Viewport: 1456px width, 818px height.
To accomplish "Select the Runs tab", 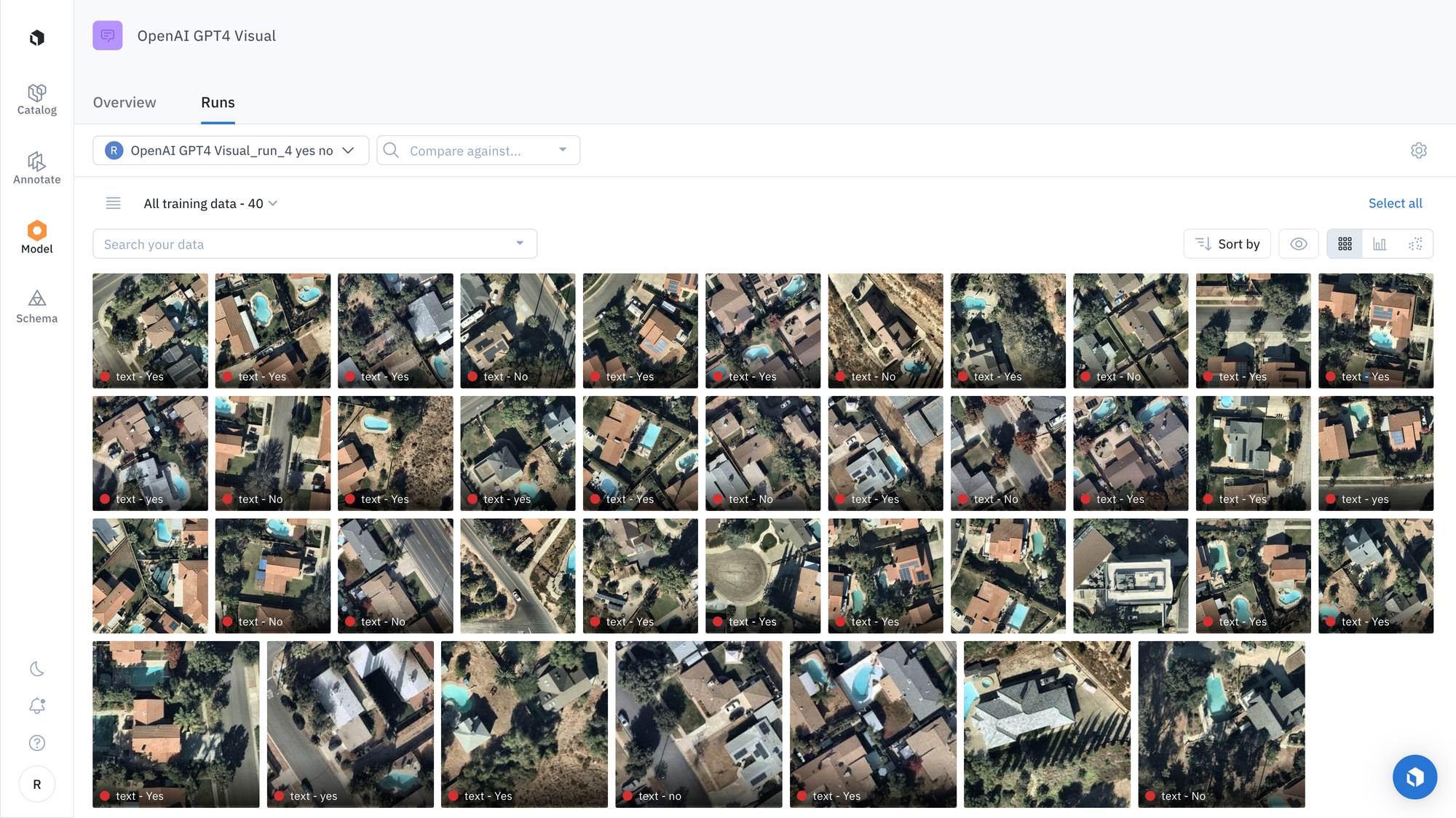I will click(x=218, y=103).
